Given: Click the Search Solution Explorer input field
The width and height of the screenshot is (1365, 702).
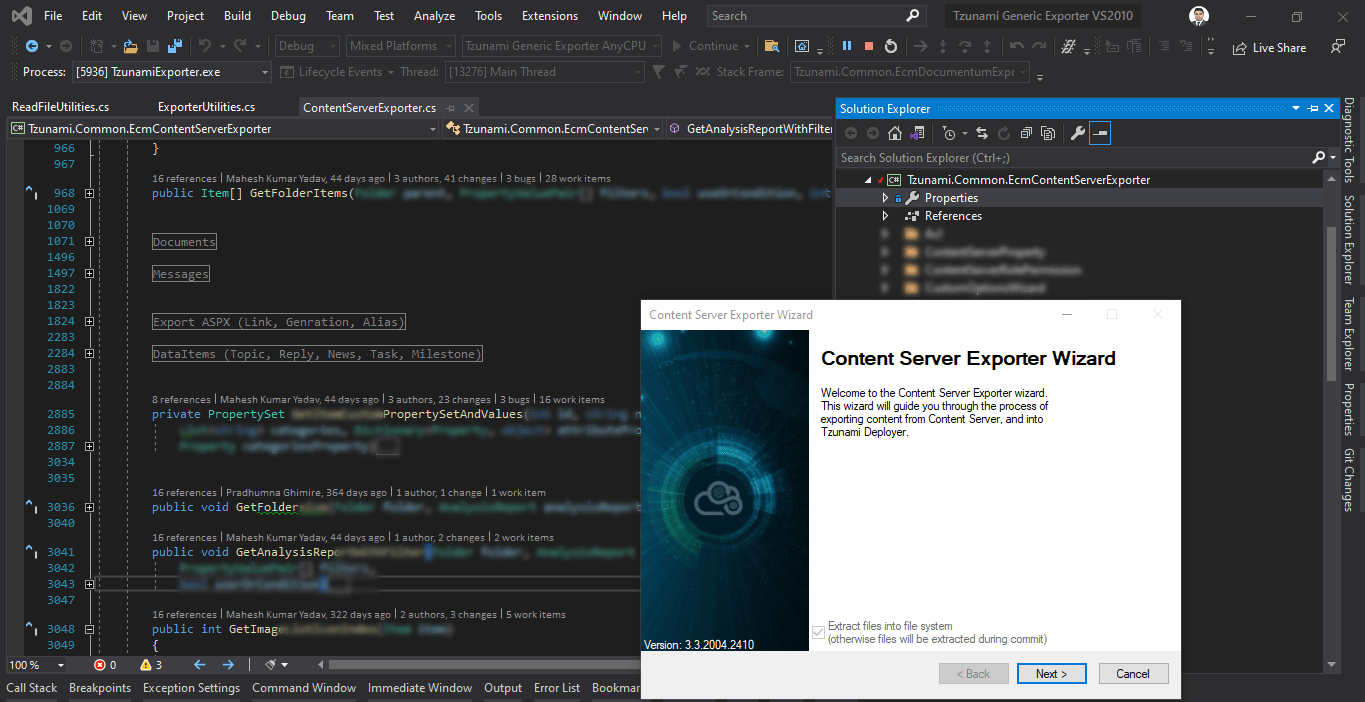Looking at the screenshot, I should (1073, 157).
